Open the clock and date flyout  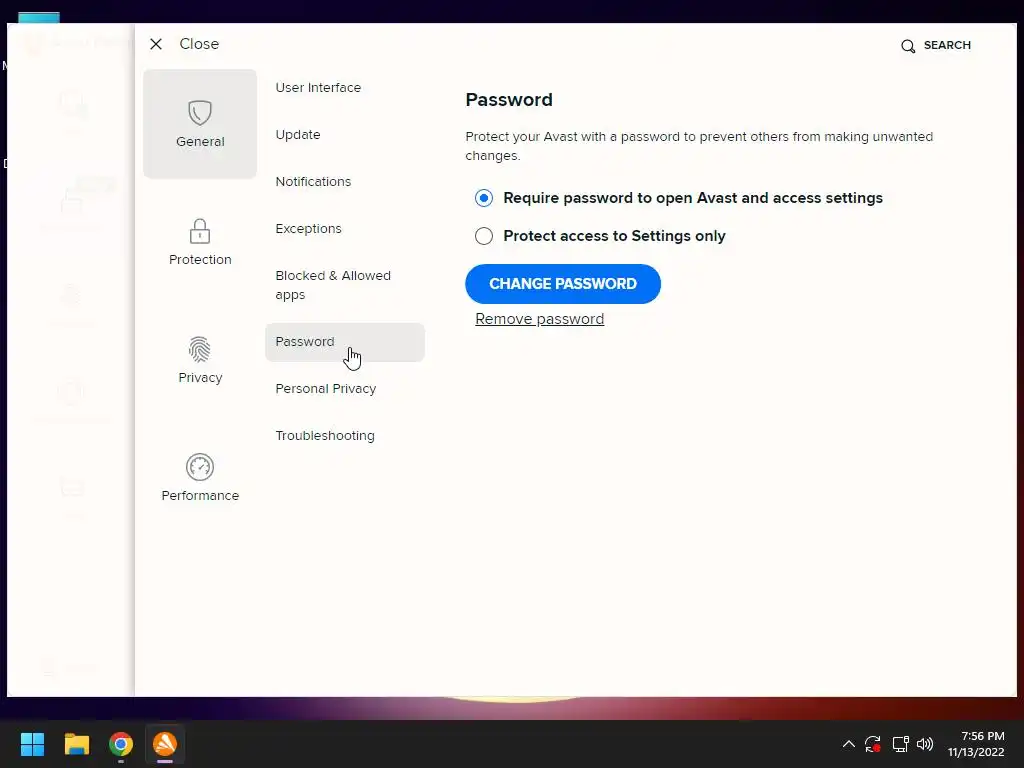(x=976, y=744)
